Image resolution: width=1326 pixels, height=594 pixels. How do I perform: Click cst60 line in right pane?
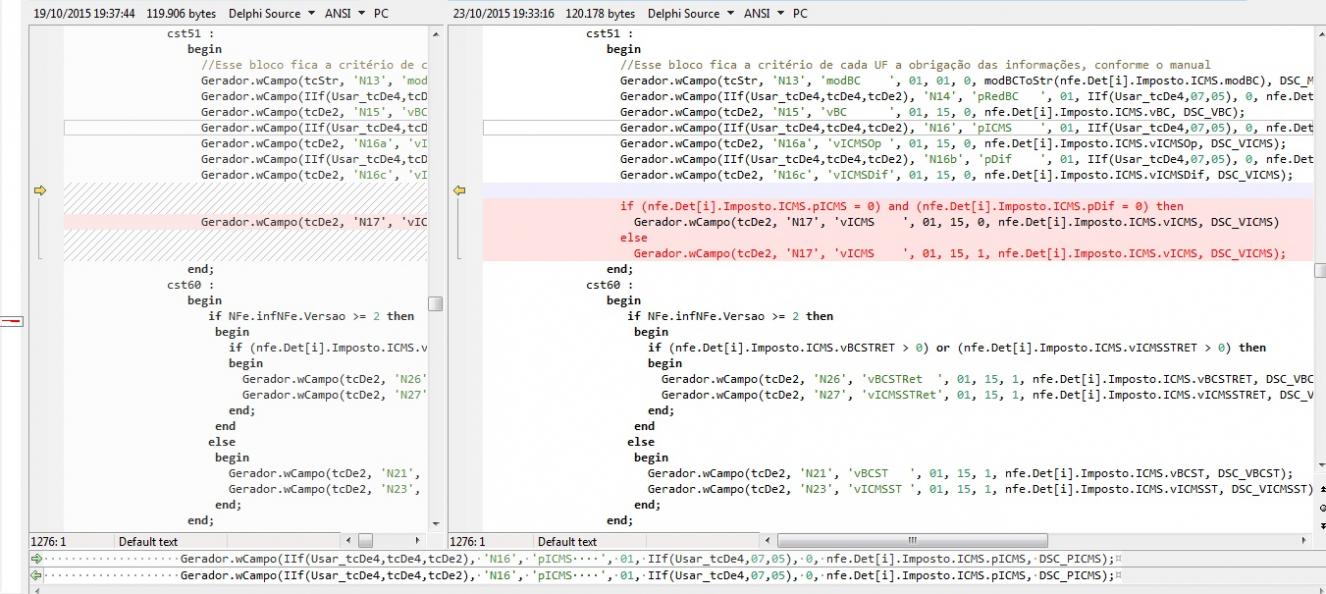point(609,284)
